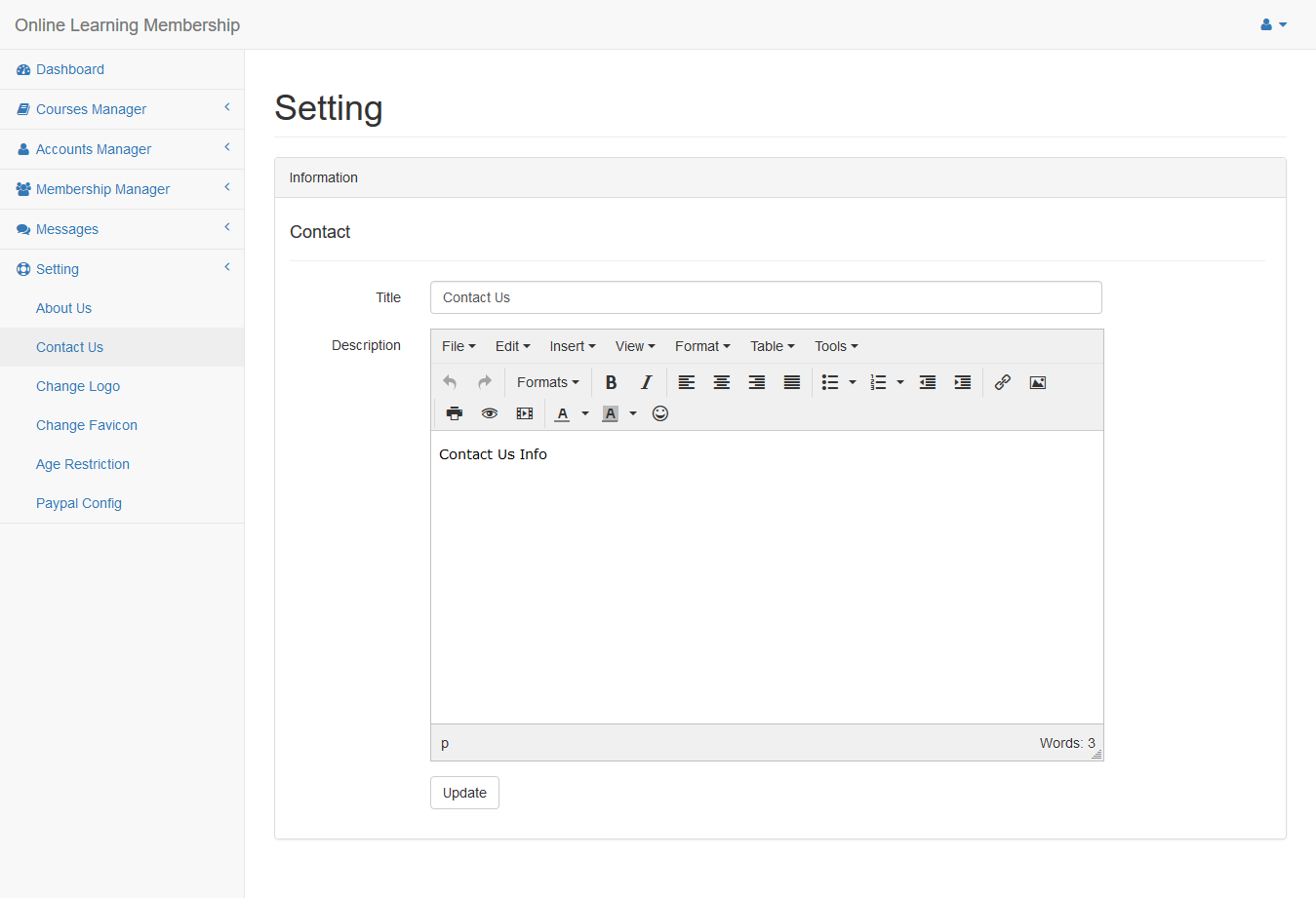The height and width of the screenshot is (898, 1316).
Task: Center align the description text
Action: pos(722,382)
